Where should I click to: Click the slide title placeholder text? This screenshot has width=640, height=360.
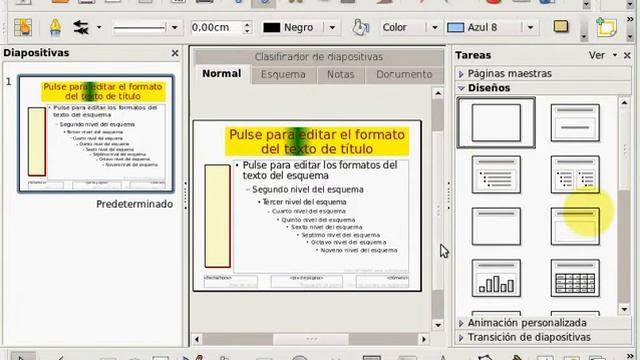coord(317,142)
